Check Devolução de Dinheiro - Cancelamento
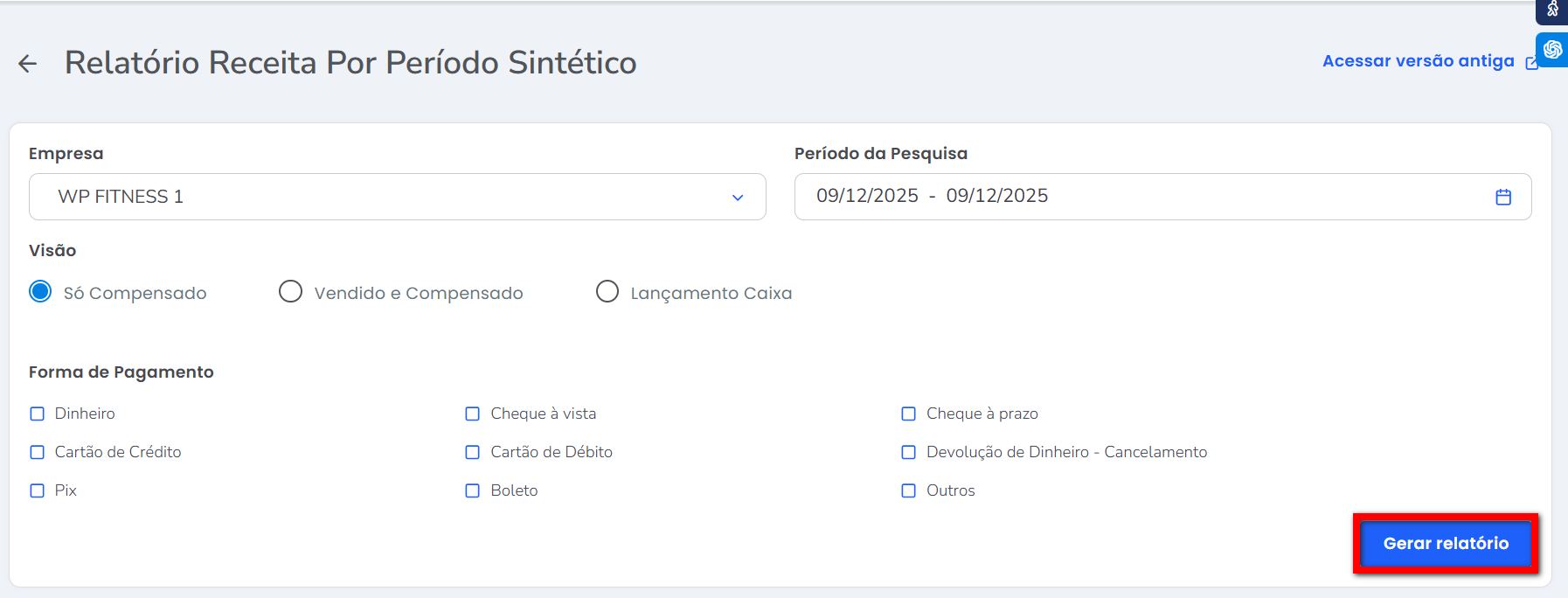Image resolution: width=1568 pixels, height=598 pixels. point(909,452)
